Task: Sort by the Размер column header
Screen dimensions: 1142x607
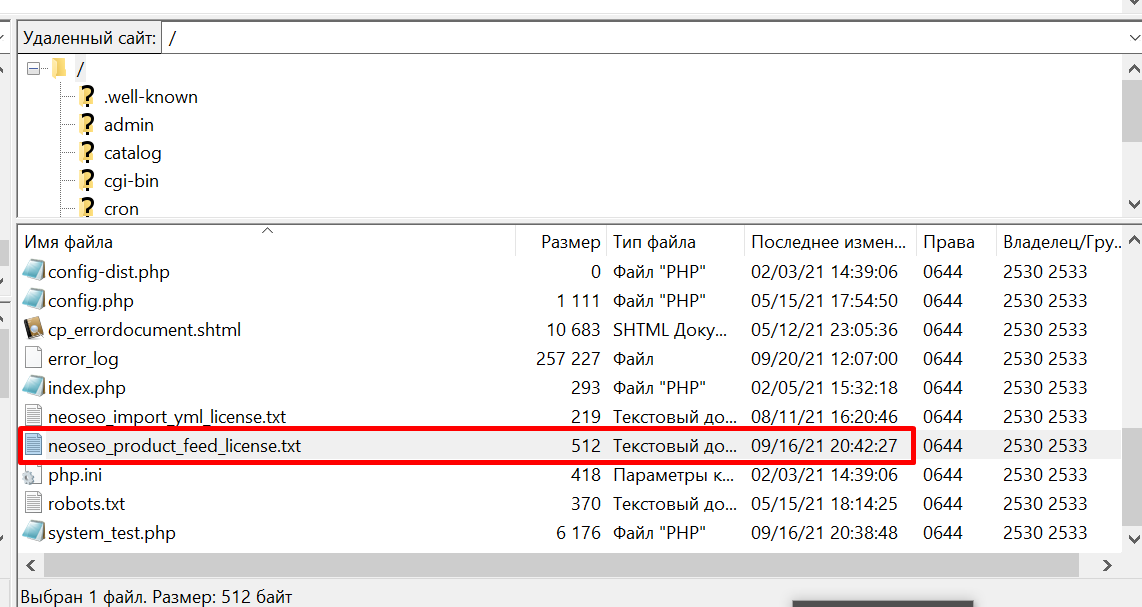Action: point(562,242)
